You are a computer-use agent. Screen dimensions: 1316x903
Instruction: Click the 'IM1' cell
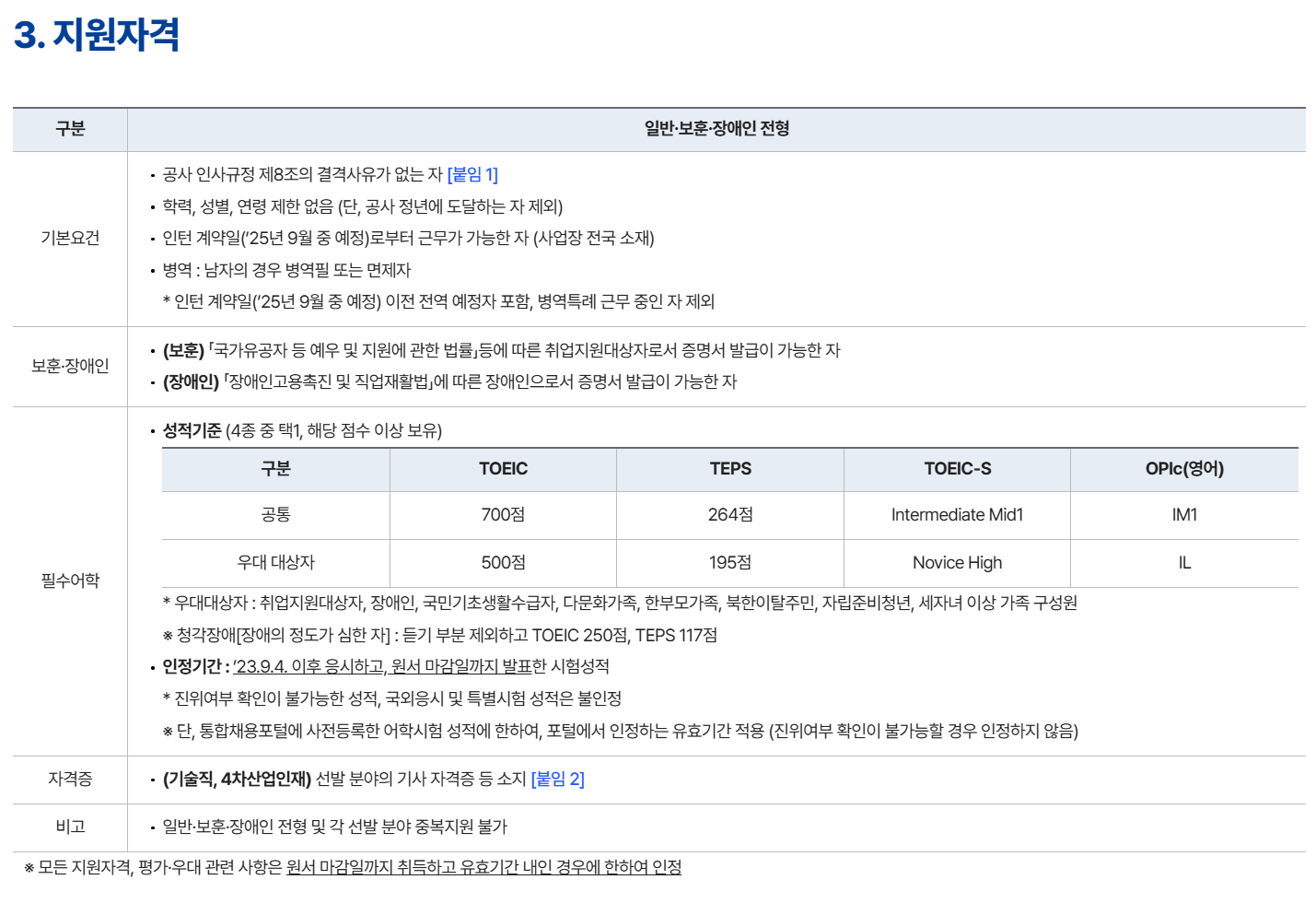tap(1184, 515)
